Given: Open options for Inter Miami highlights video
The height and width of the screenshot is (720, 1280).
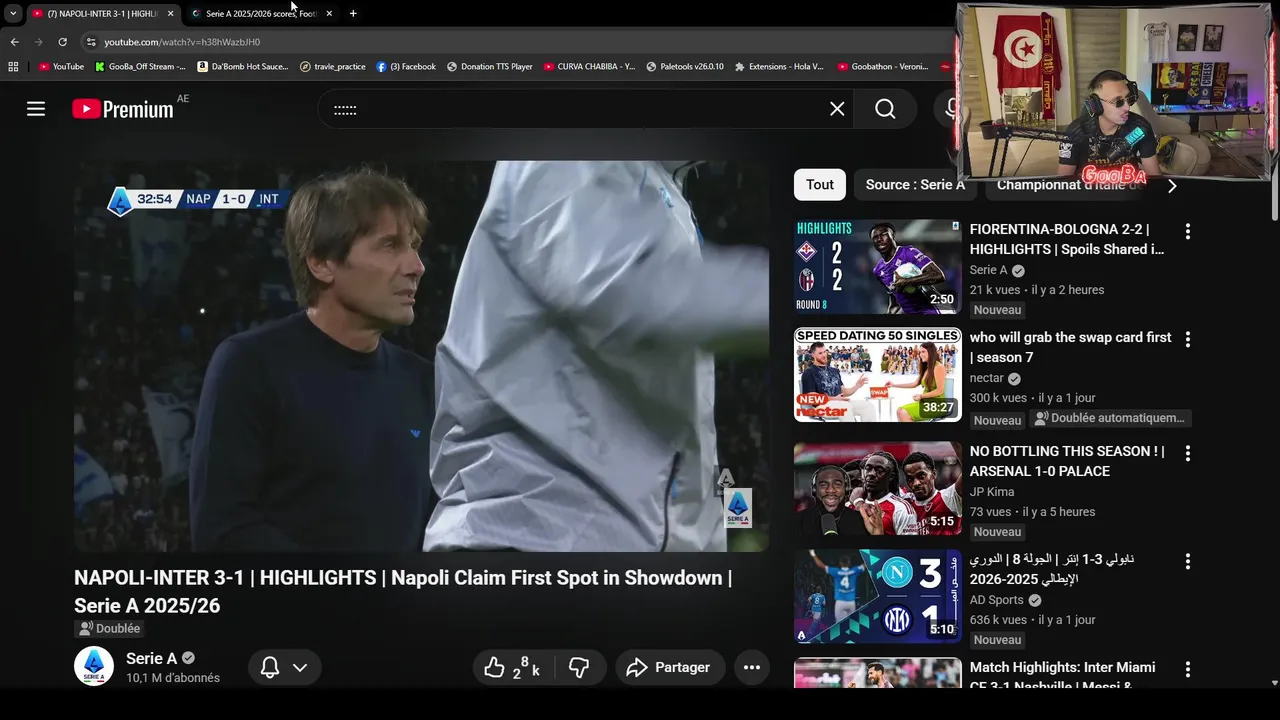Looking at the screenshot, I should 1187,669.
